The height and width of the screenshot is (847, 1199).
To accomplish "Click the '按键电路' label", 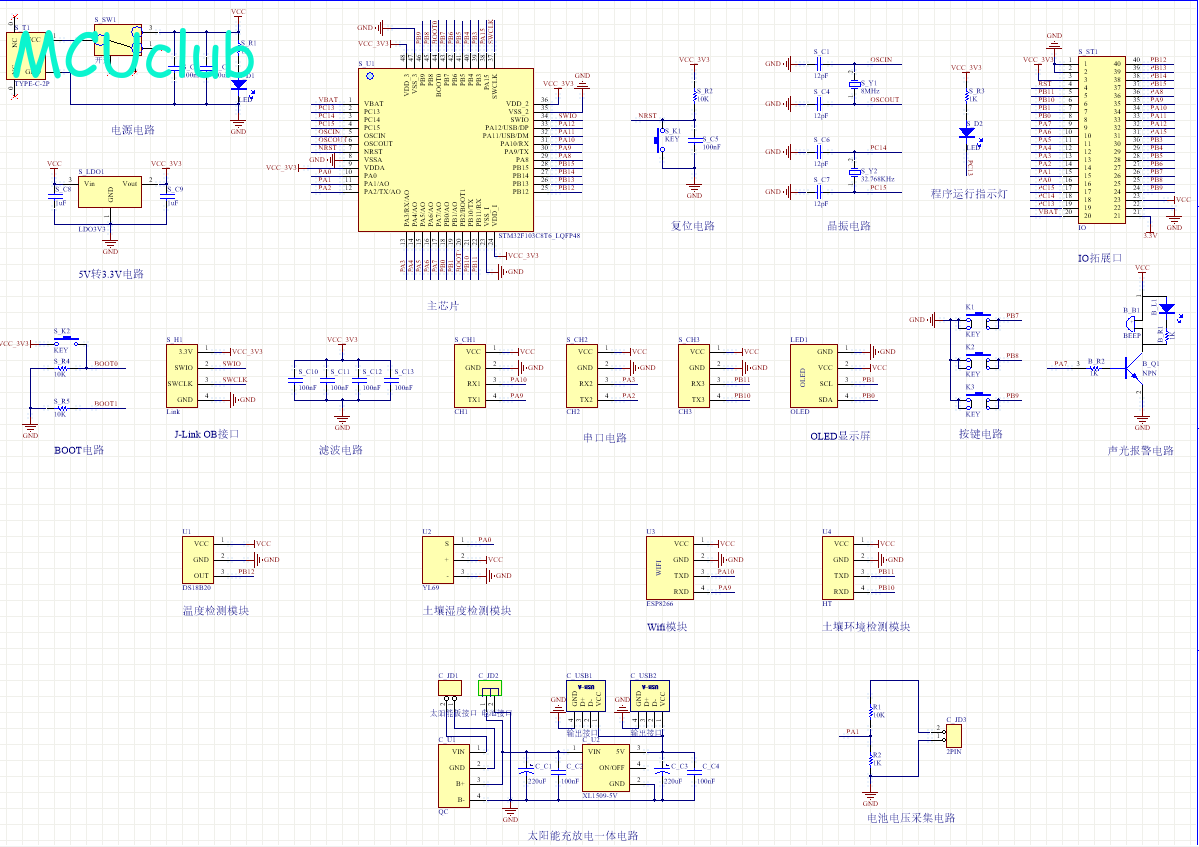I will (981, 434).
